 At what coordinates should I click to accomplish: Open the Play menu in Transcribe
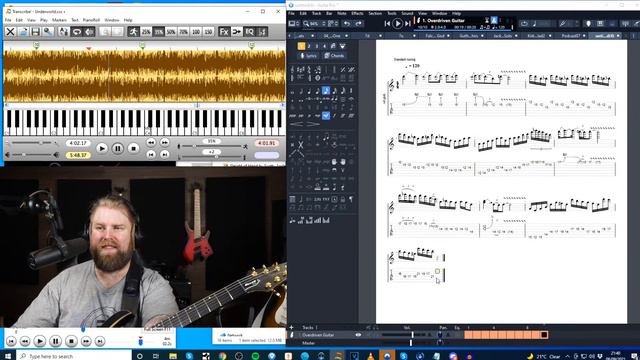pyautogui.click(x=44, y=20)
